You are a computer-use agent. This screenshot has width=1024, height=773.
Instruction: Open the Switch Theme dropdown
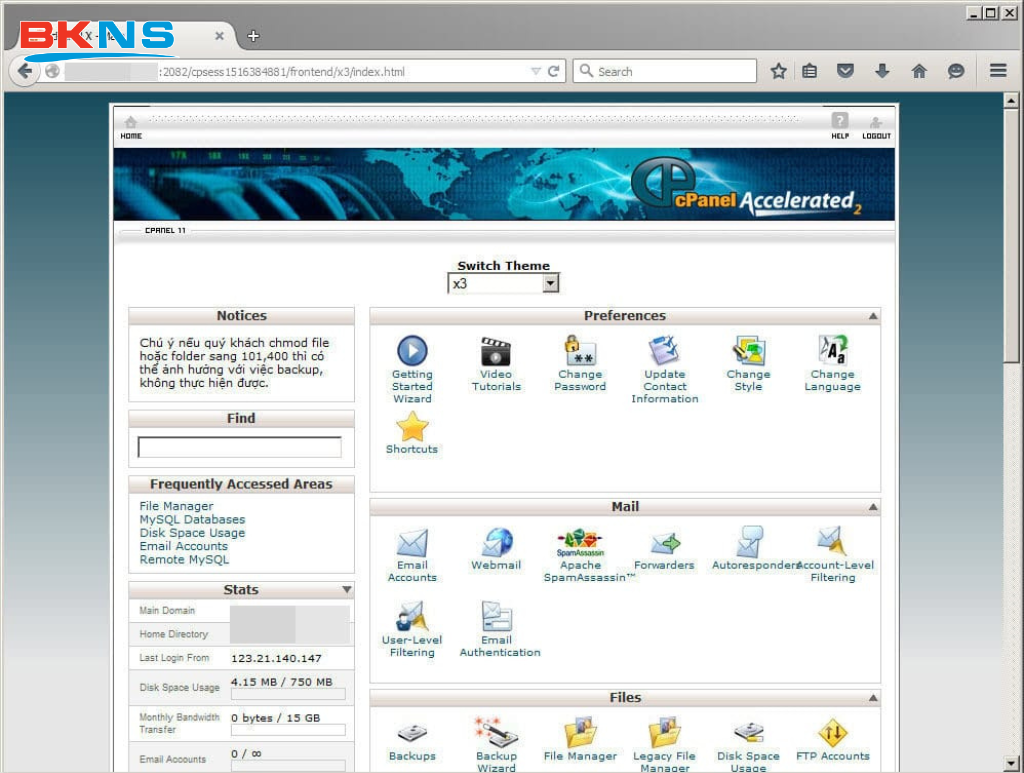coord(503,284)
